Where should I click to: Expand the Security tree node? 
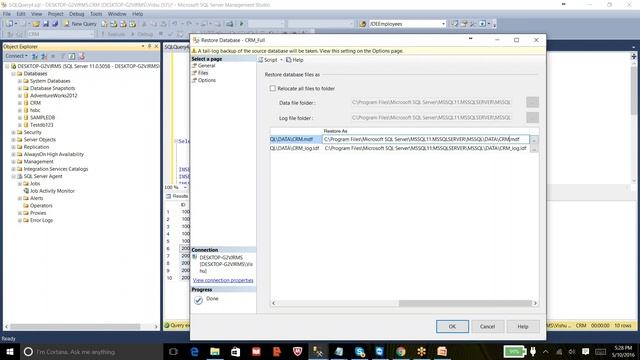click(x=13, y=133)
